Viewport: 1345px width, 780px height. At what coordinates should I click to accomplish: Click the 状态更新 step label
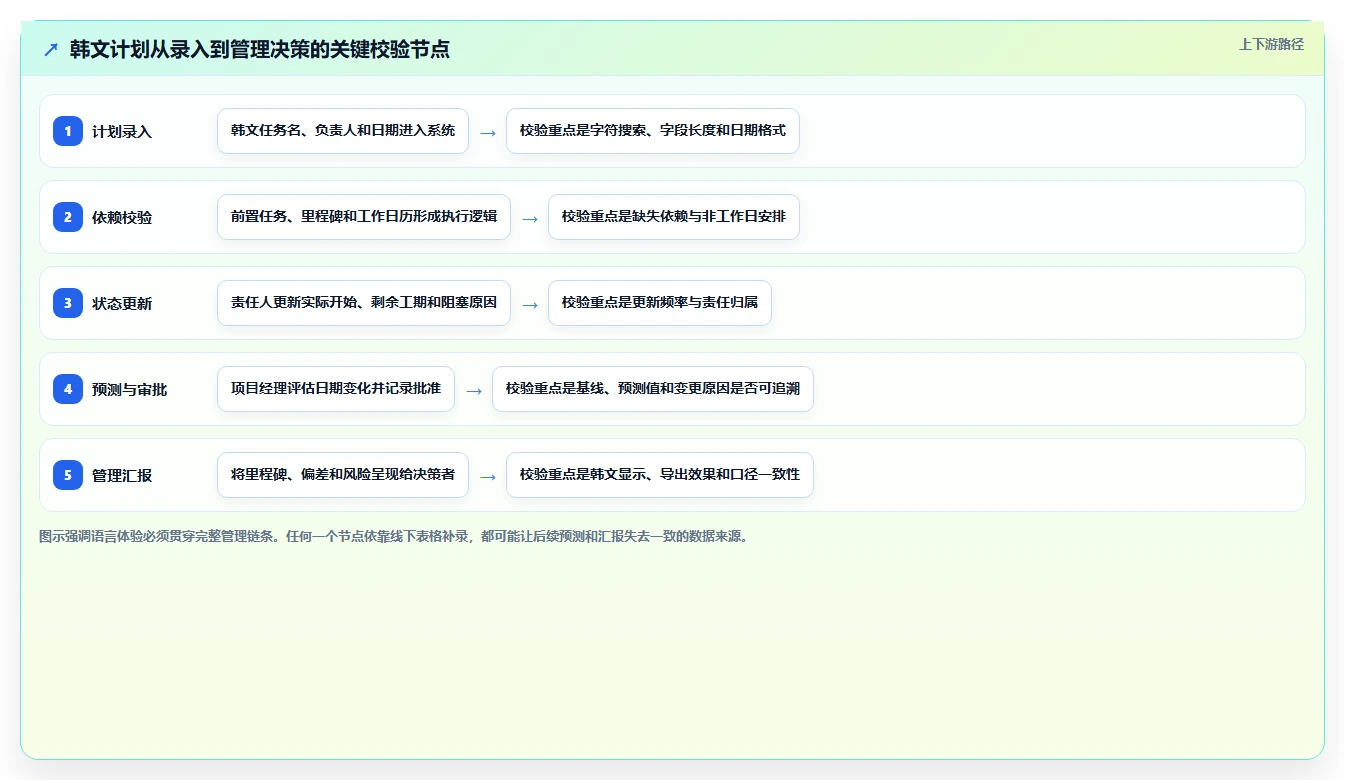pos(122,303)
